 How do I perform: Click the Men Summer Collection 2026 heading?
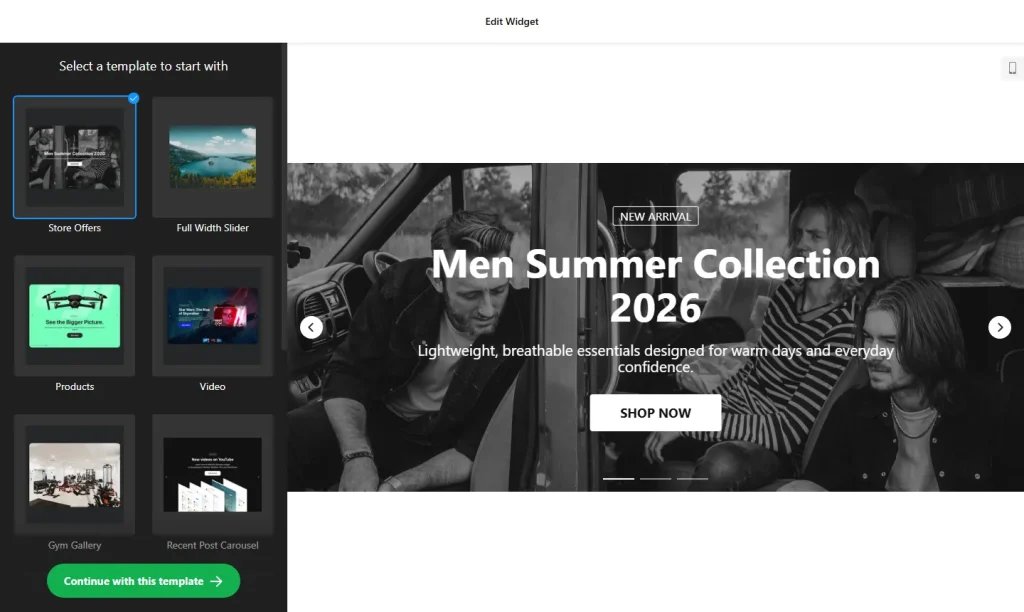[655, 285]
